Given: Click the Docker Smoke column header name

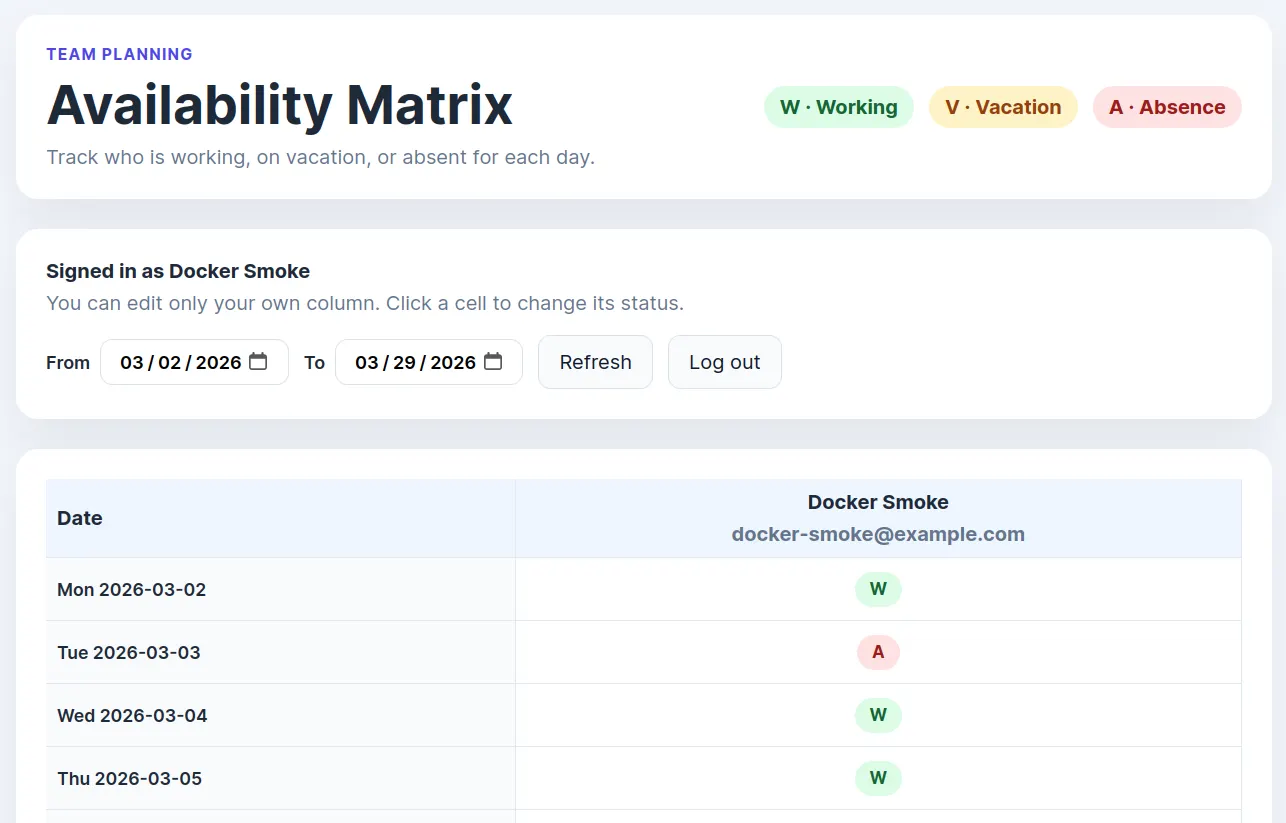Looking at the screenshot, I should point(878,502).
